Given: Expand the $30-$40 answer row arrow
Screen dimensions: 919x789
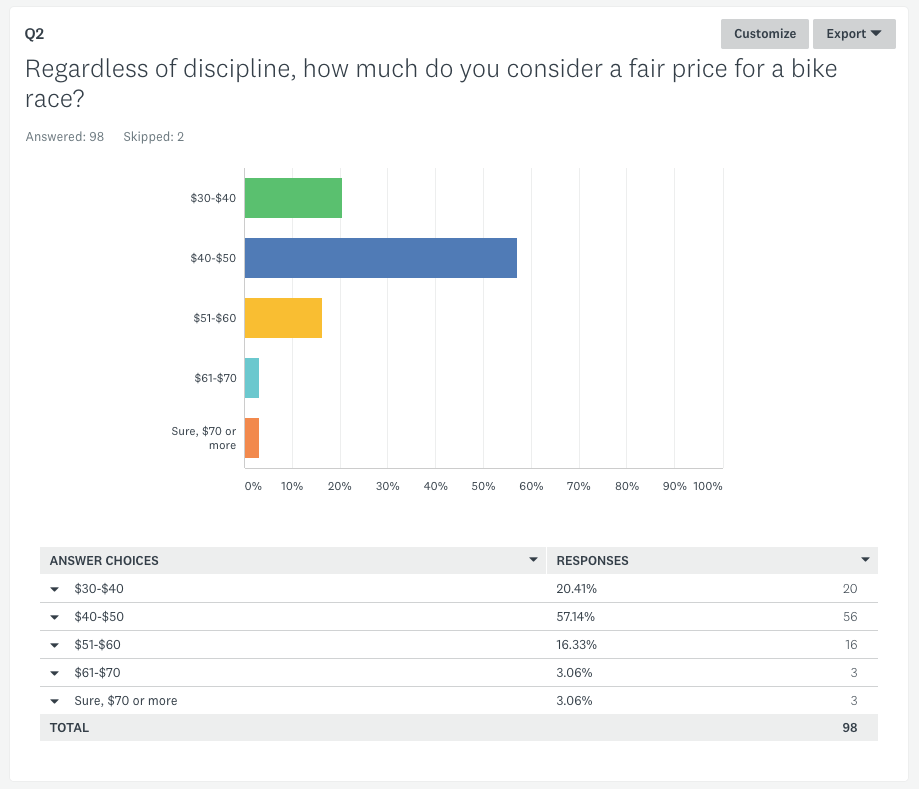Looking at the screenshot, I should point(55,589).
